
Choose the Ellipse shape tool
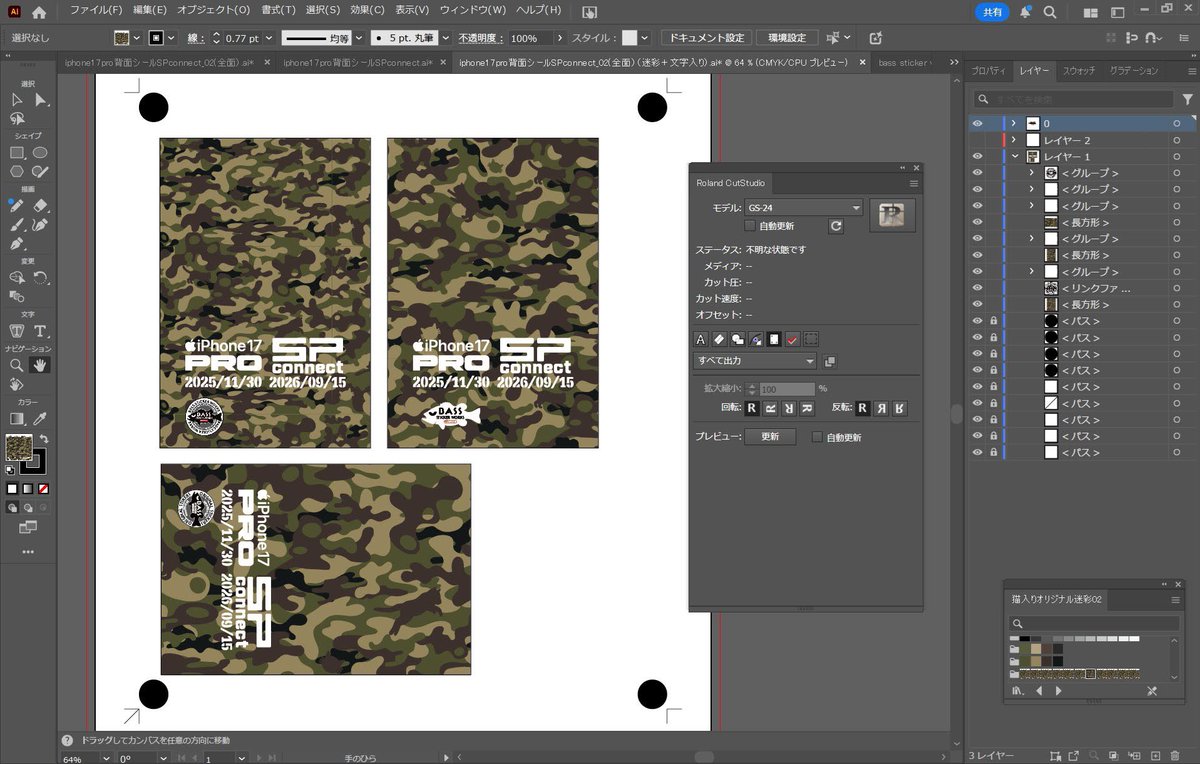[41, 153]
